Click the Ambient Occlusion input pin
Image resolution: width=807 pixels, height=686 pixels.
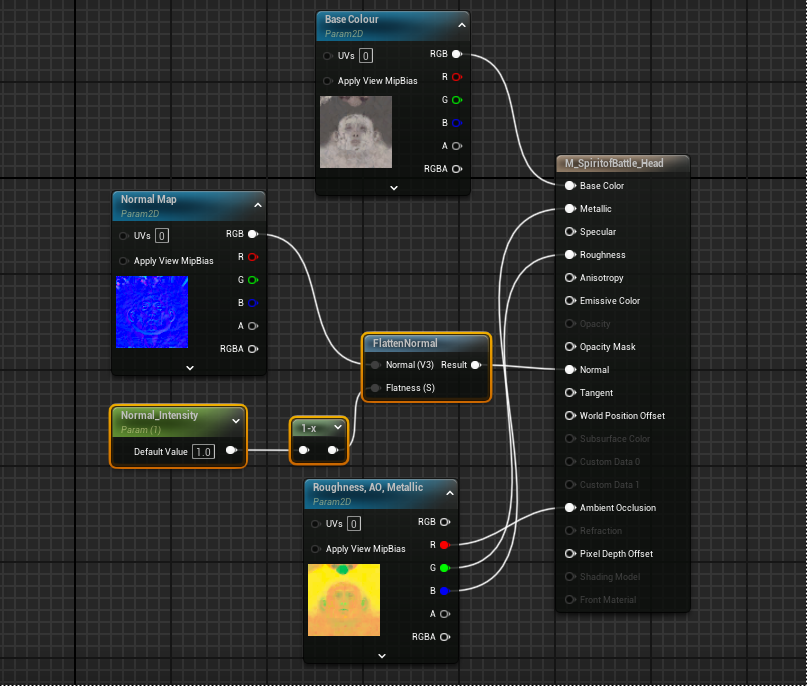tap(570, 508)
